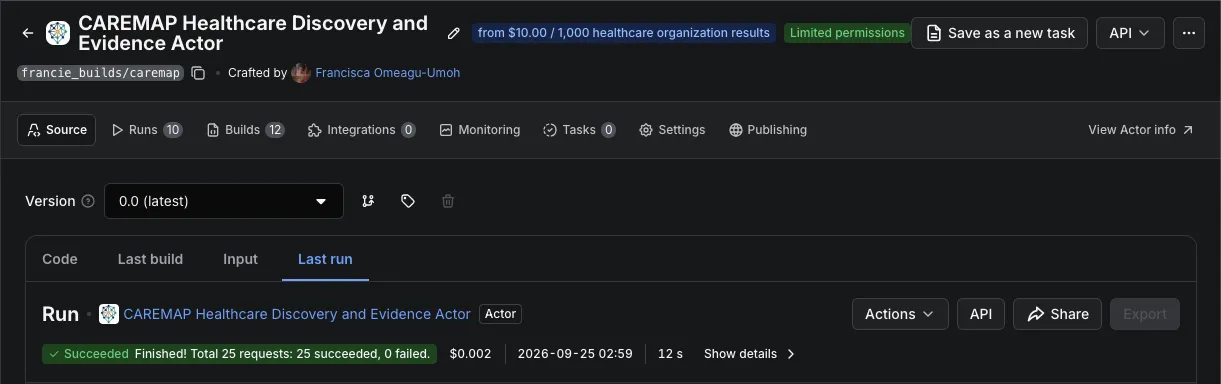Open the Version 0.0 (latest) dropdown

224,201
